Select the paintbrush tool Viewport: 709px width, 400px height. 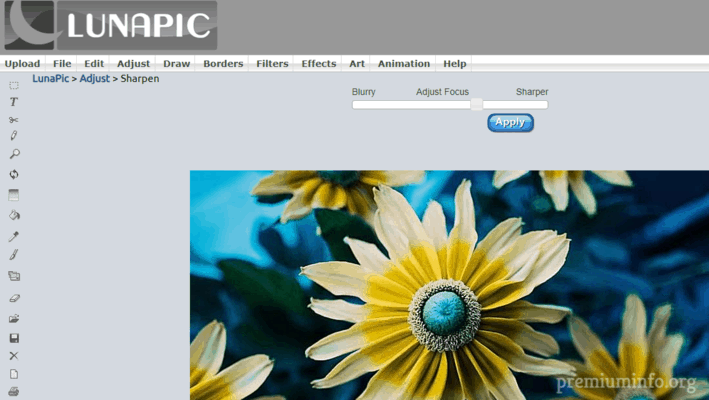[x=14, y=255]
